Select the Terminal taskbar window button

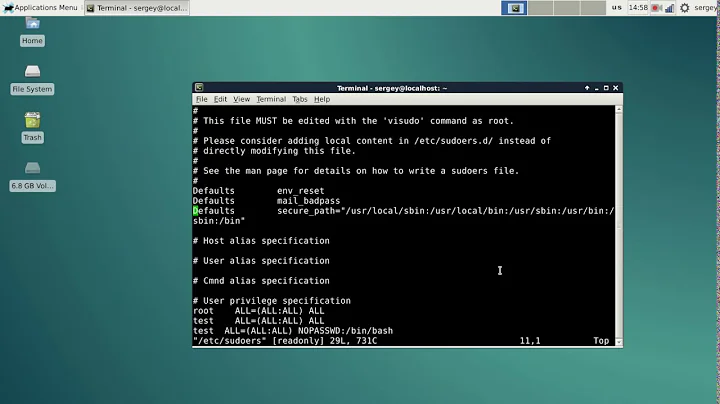137,8
